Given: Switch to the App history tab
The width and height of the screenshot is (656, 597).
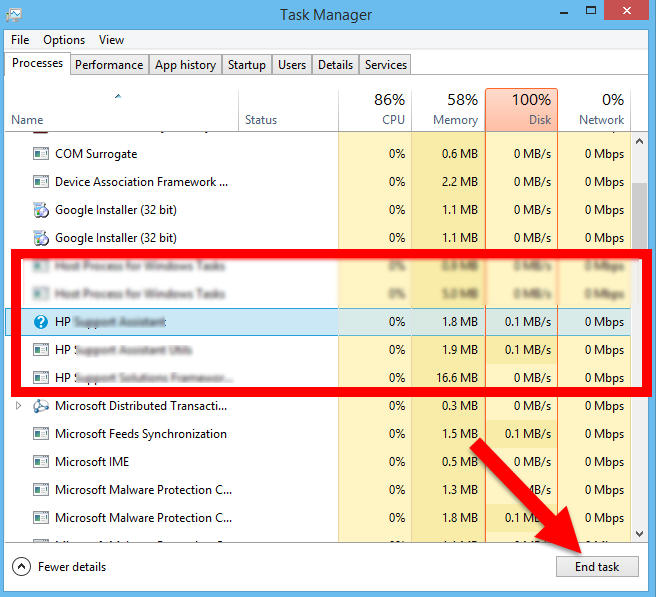Looking at the screenshot, I should (x=185, y=65).
